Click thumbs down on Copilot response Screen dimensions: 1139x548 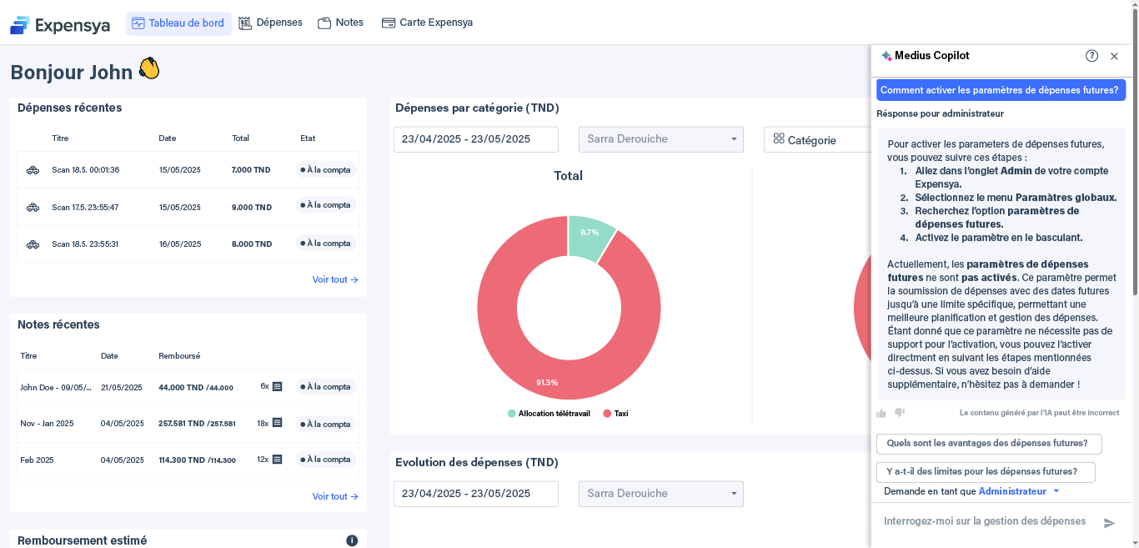point(899,413)
